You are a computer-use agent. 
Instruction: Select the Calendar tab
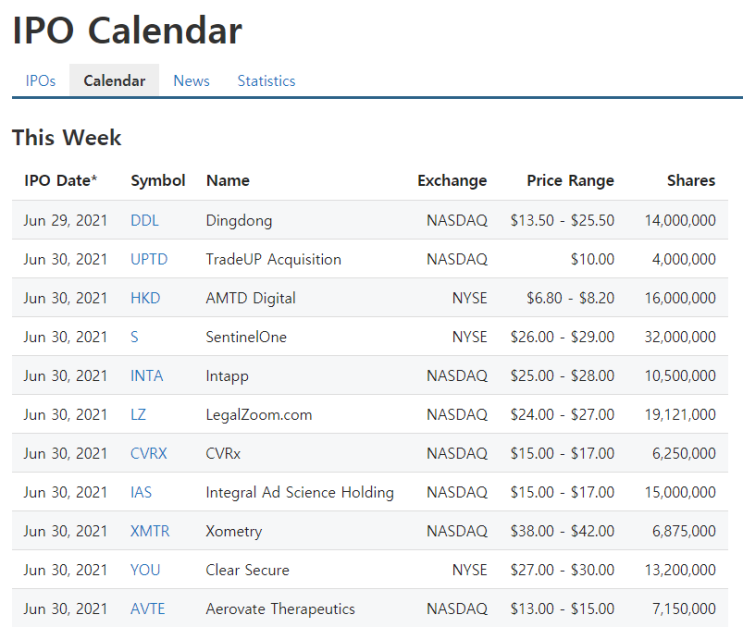114,81
